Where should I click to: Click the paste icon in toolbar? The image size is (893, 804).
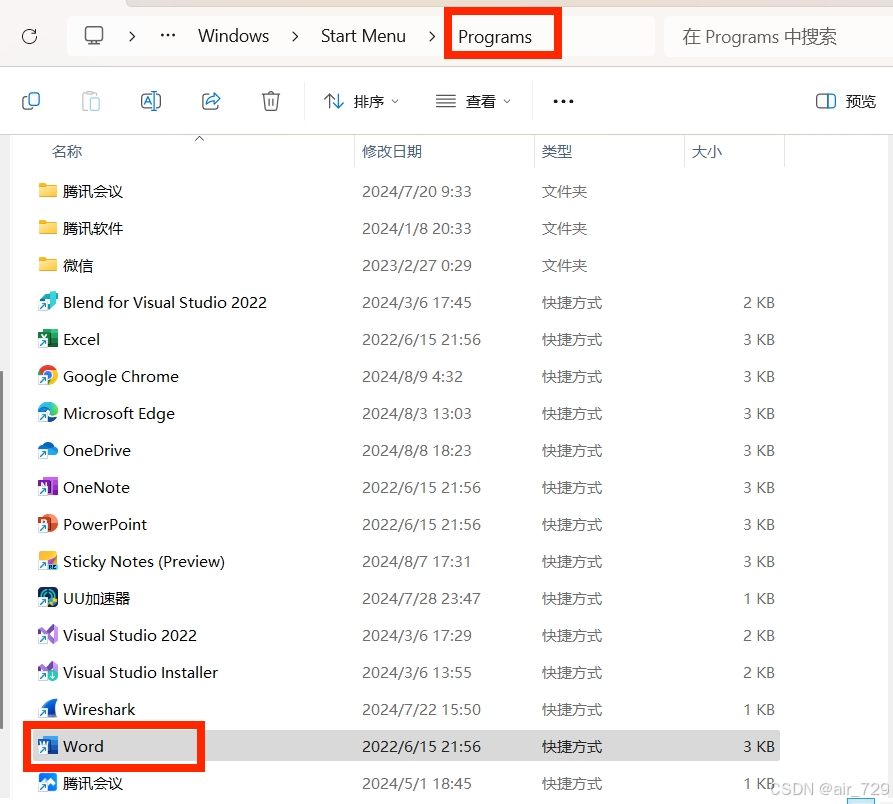[91, 101]
